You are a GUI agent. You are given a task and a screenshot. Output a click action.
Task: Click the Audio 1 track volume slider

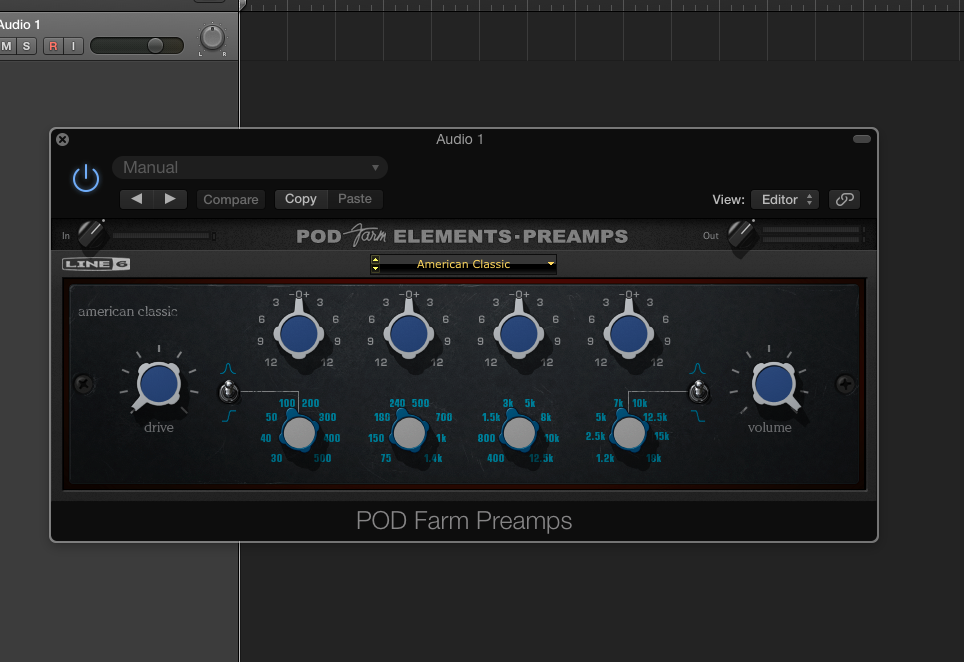[136, 45]
